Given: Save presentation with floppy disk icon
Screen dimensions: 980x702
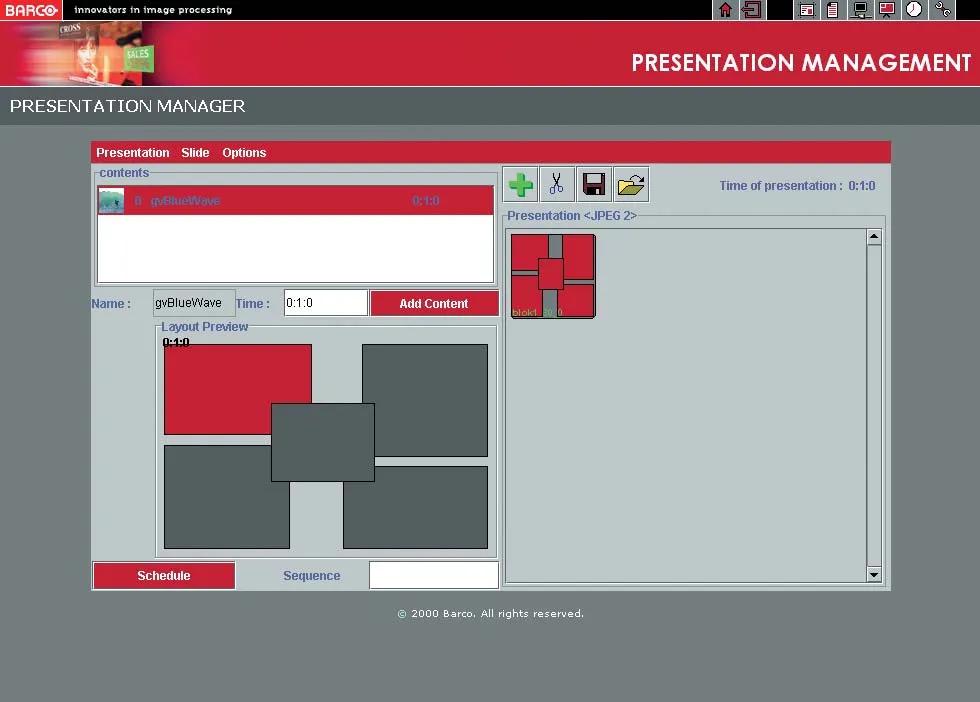Looking at the screenshot, I should pos(594,184).
